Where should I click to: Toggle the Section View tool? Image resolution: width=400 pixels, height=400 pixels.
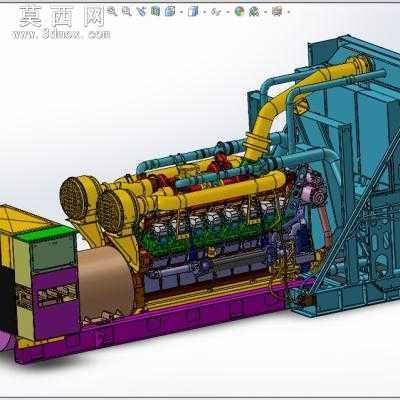pos(155,12)
